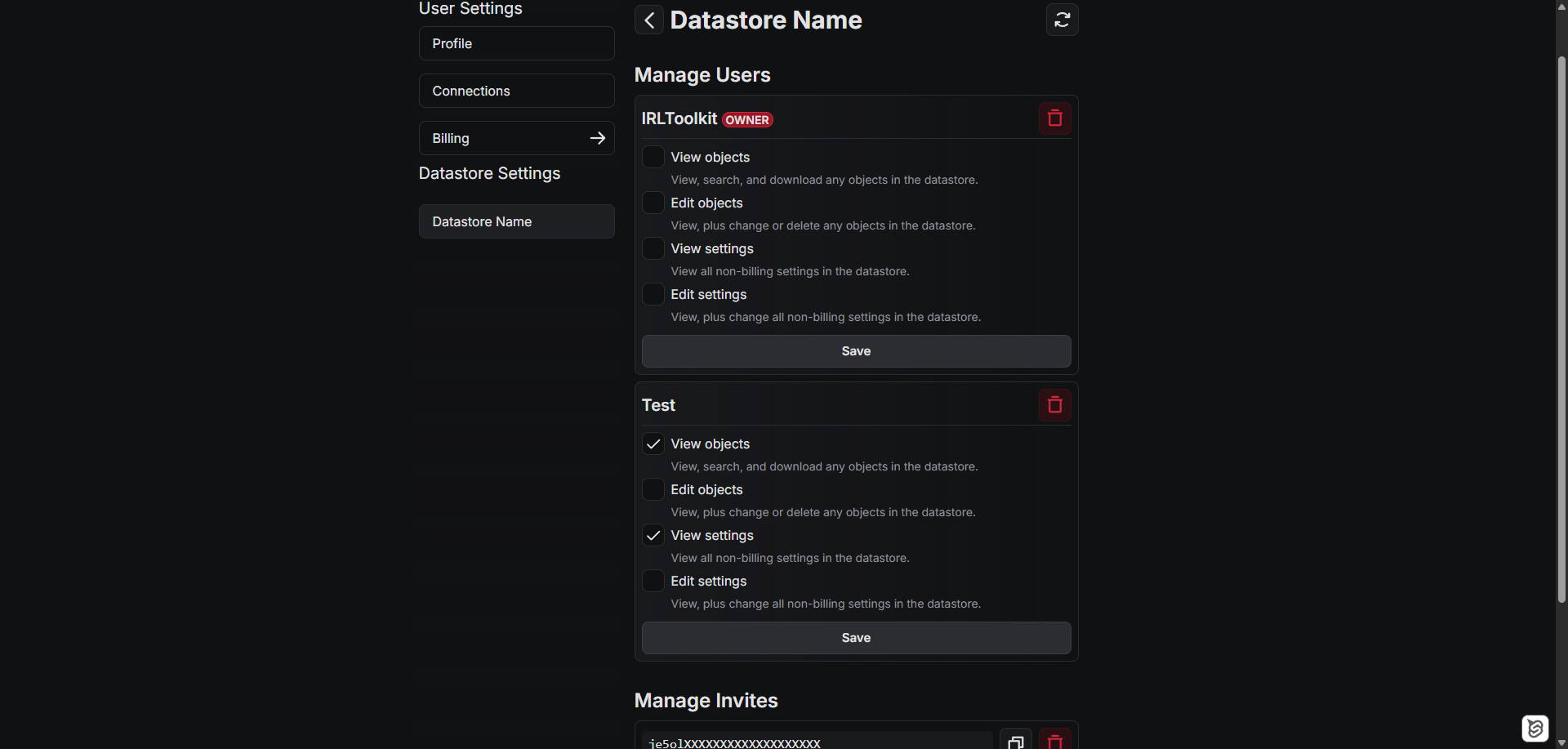Screen dimensions: 1568x749
Task: Copy the invite code using copy icon
Action: point(1016,742)
